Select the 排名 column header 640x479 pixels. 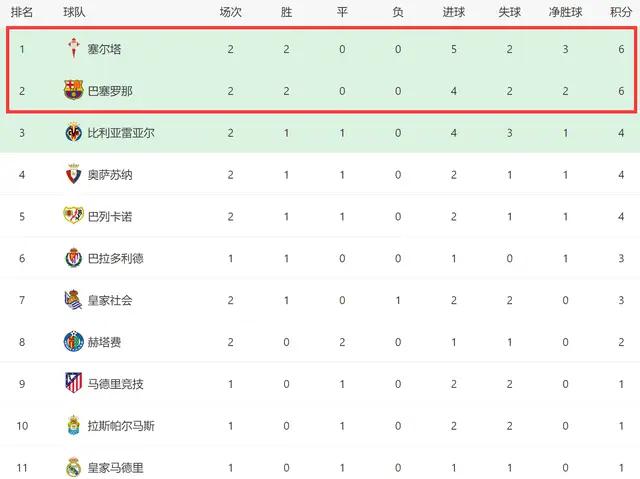22,12
